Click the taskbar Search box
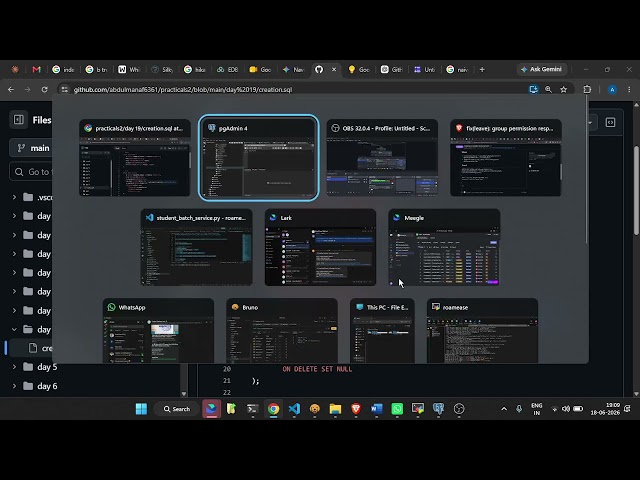 (177, 409)
